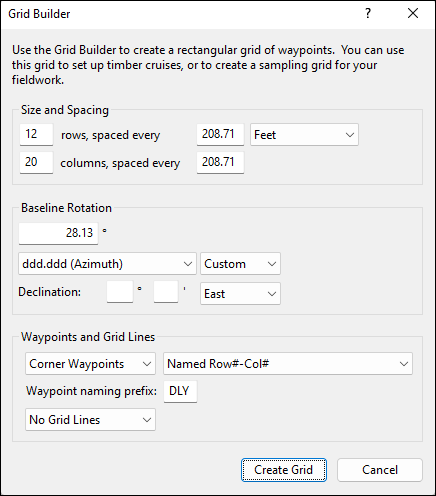Click the column spacing field 208.71
Viewport: 436px width, 496px height.
pos(220,162)
